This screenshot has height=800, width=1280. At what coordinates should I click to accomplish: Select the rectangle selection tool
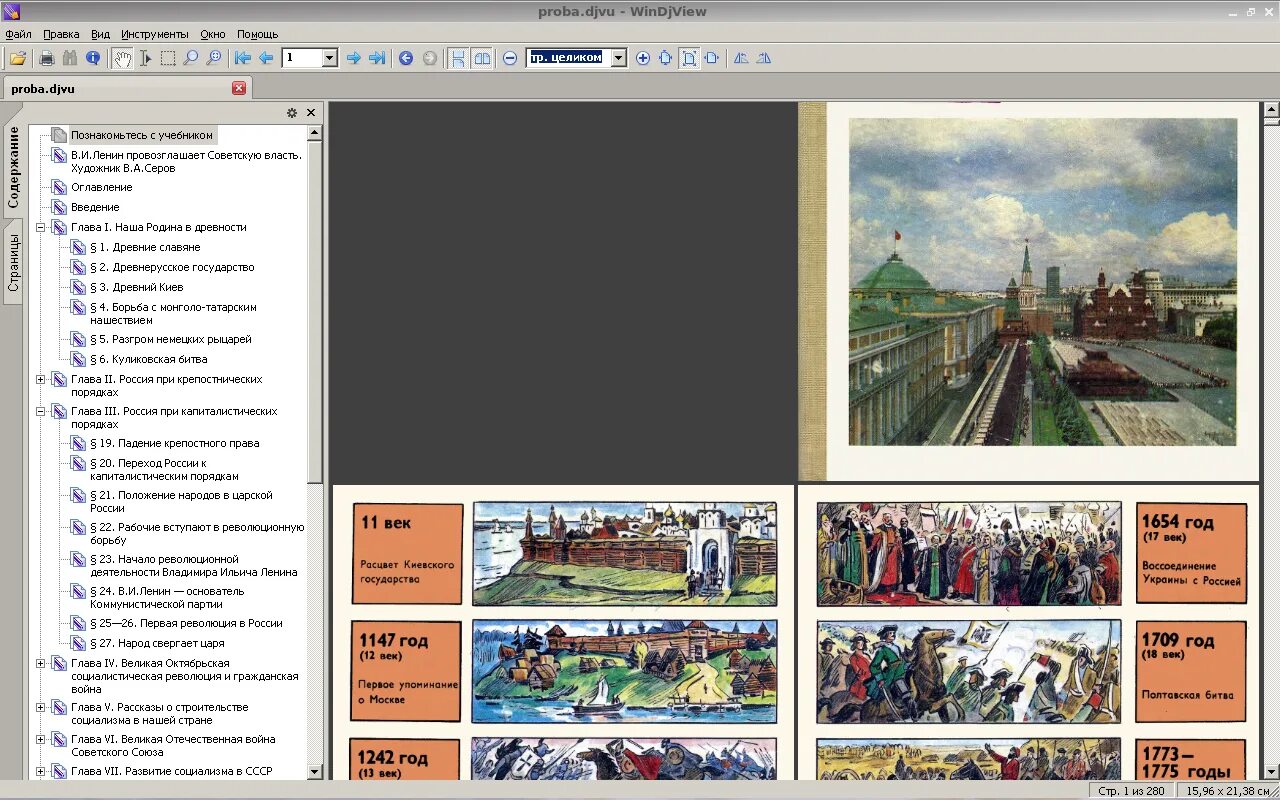tap(168, 58)
